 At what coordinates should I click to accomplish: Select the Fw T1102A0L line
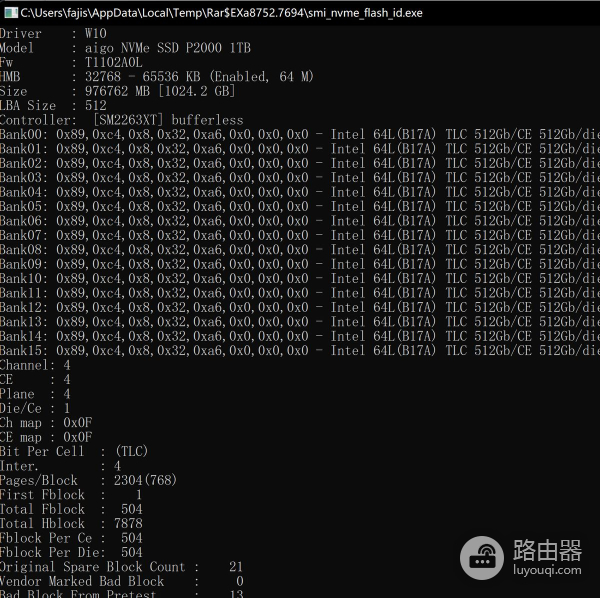pyautogui.click(x=71, y=62)
